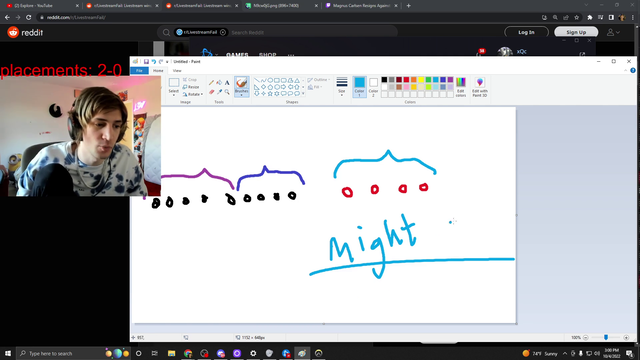
Task: Pick the black color swatch
Action: (384, 80)
